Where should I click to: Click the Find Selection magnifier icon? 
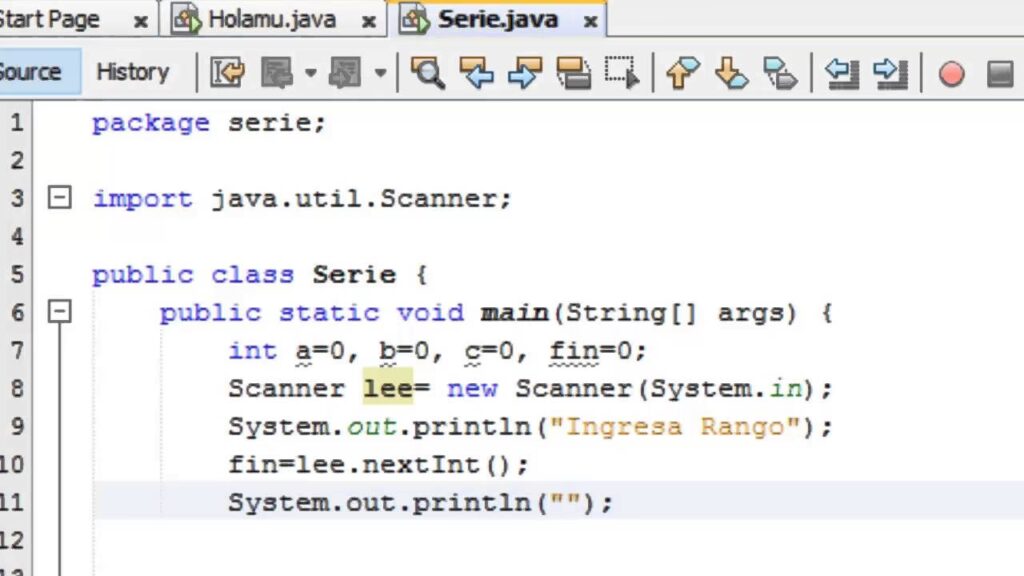click(x=428, y=73)
